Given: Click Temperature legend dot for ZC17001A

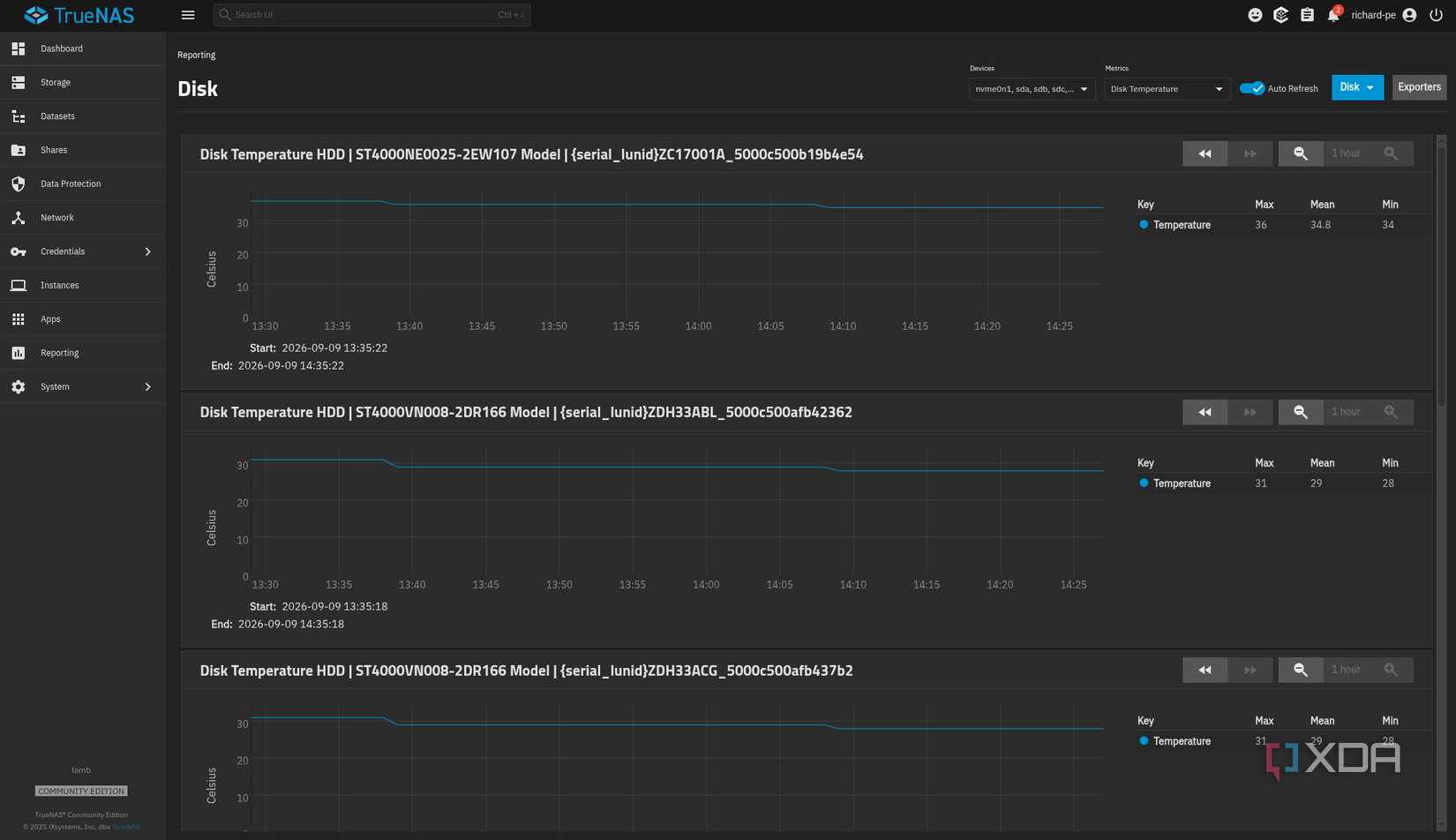Looking at the screenshot, I should 1144,225.
